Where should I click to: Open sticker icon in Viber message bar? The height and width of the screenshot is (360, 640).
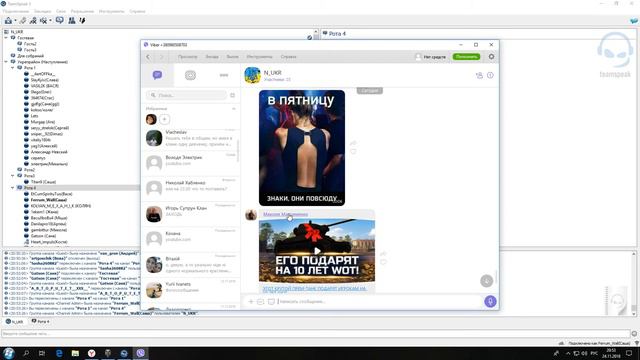[x=260, y=302]
